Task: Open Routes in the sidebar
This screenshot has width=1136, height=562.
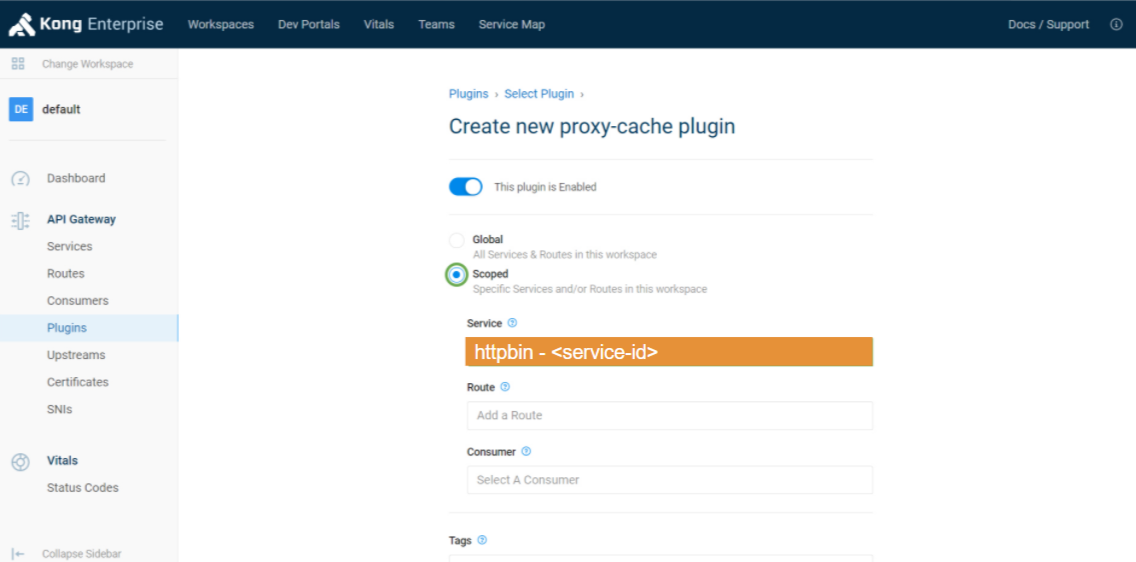Action: click(66, 274)
